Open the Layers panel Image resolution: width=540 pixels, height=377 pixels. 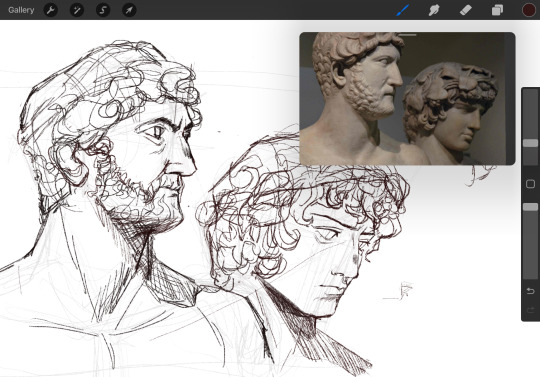coord(497,10)
